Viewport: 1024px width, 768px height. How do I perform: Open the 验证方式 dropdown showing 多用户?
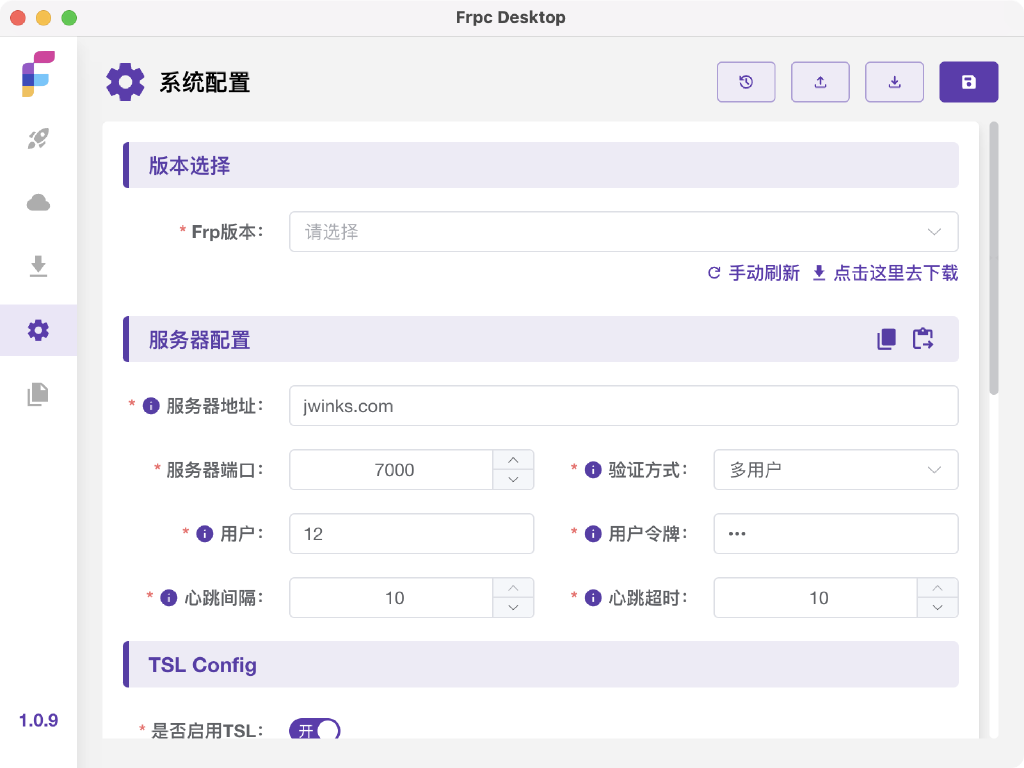point(836,469)
